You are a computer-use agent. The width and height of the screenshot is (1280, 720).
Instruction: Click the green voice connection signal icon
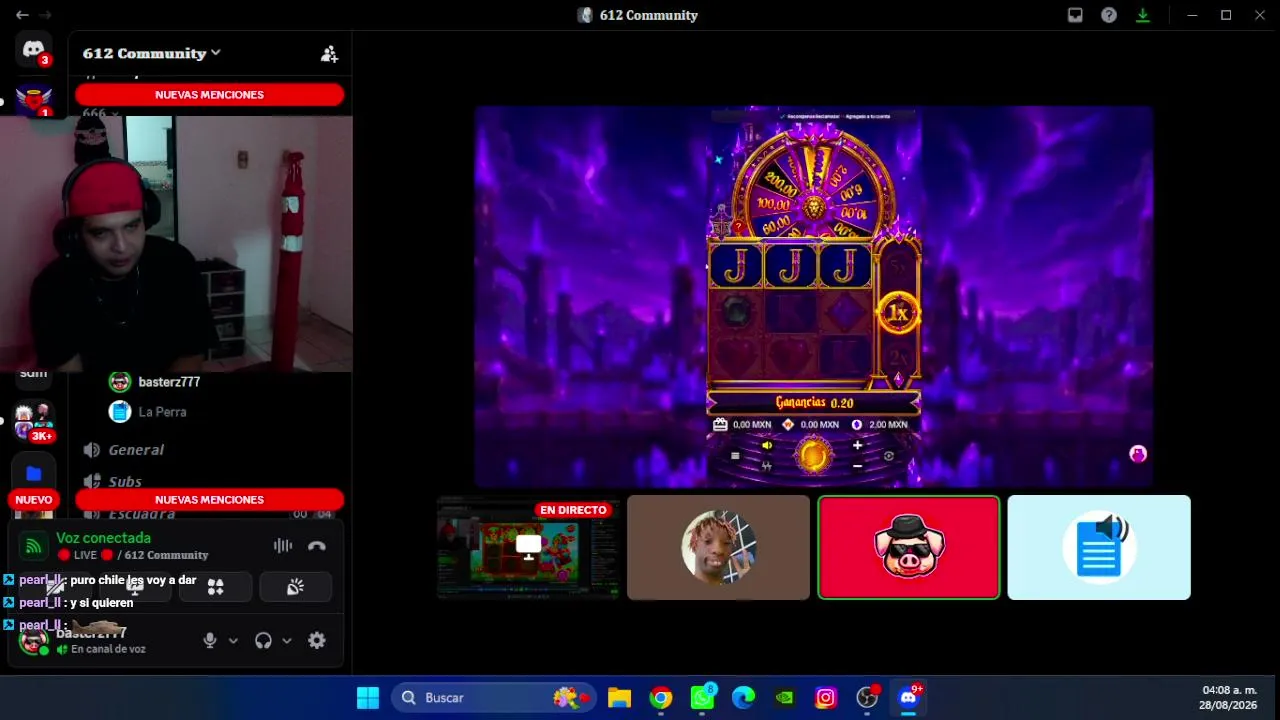[x=33, y=546]
